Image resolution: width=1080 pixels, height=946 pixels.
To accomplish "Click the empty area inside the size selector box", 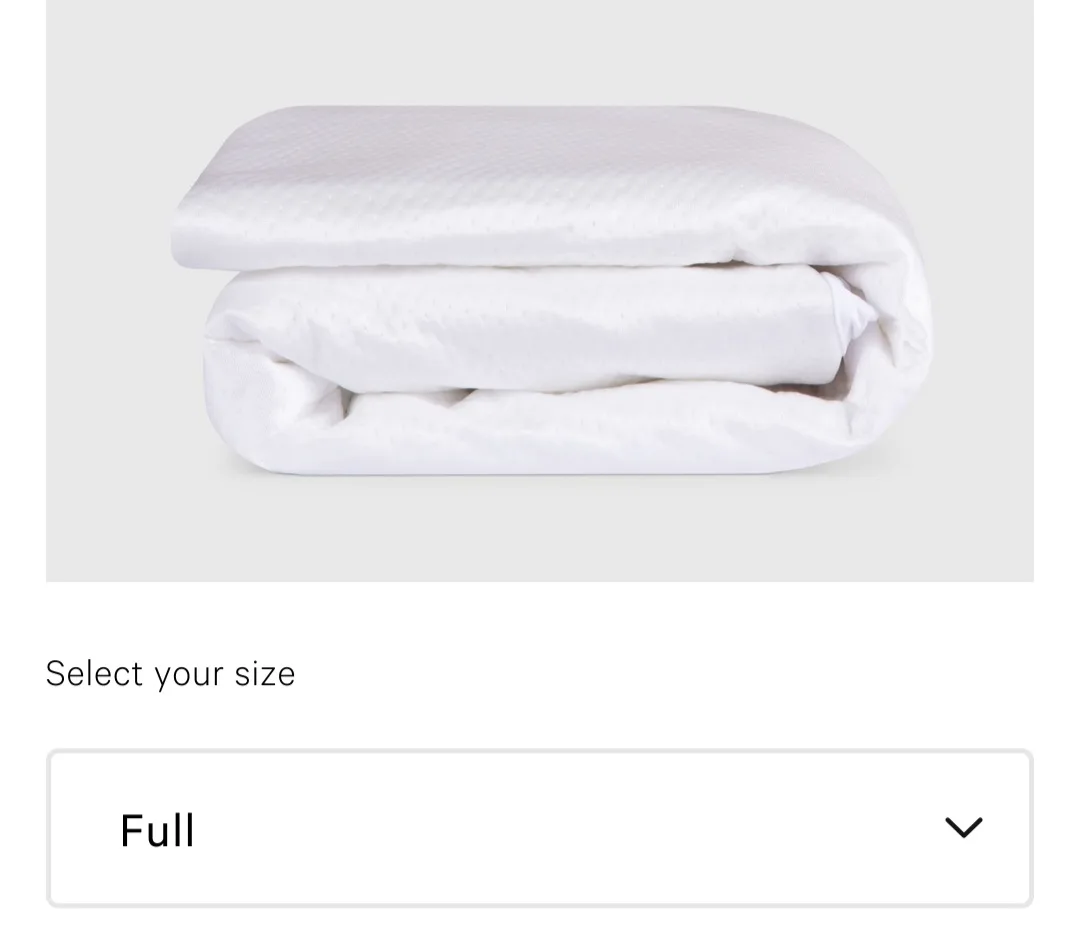I will click(x=551, y=827).
